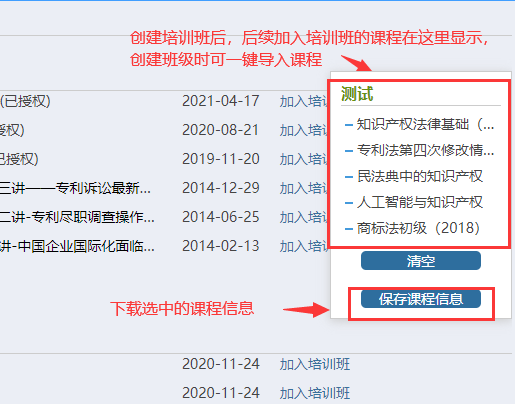Click first 2020-11-24 加入培训班 link
The image size is (515, 404).
(315, 364)
